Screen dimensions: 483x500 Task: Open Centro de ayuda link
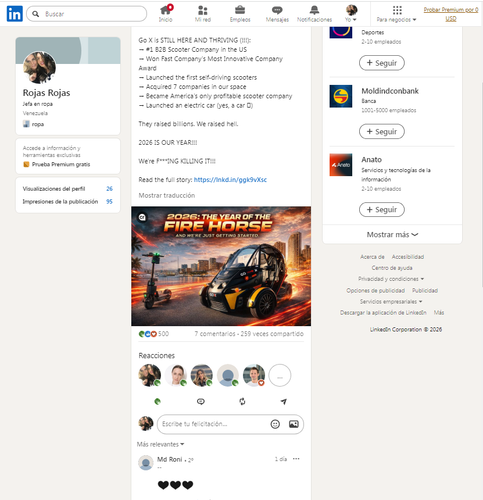(x=392, y=268)
